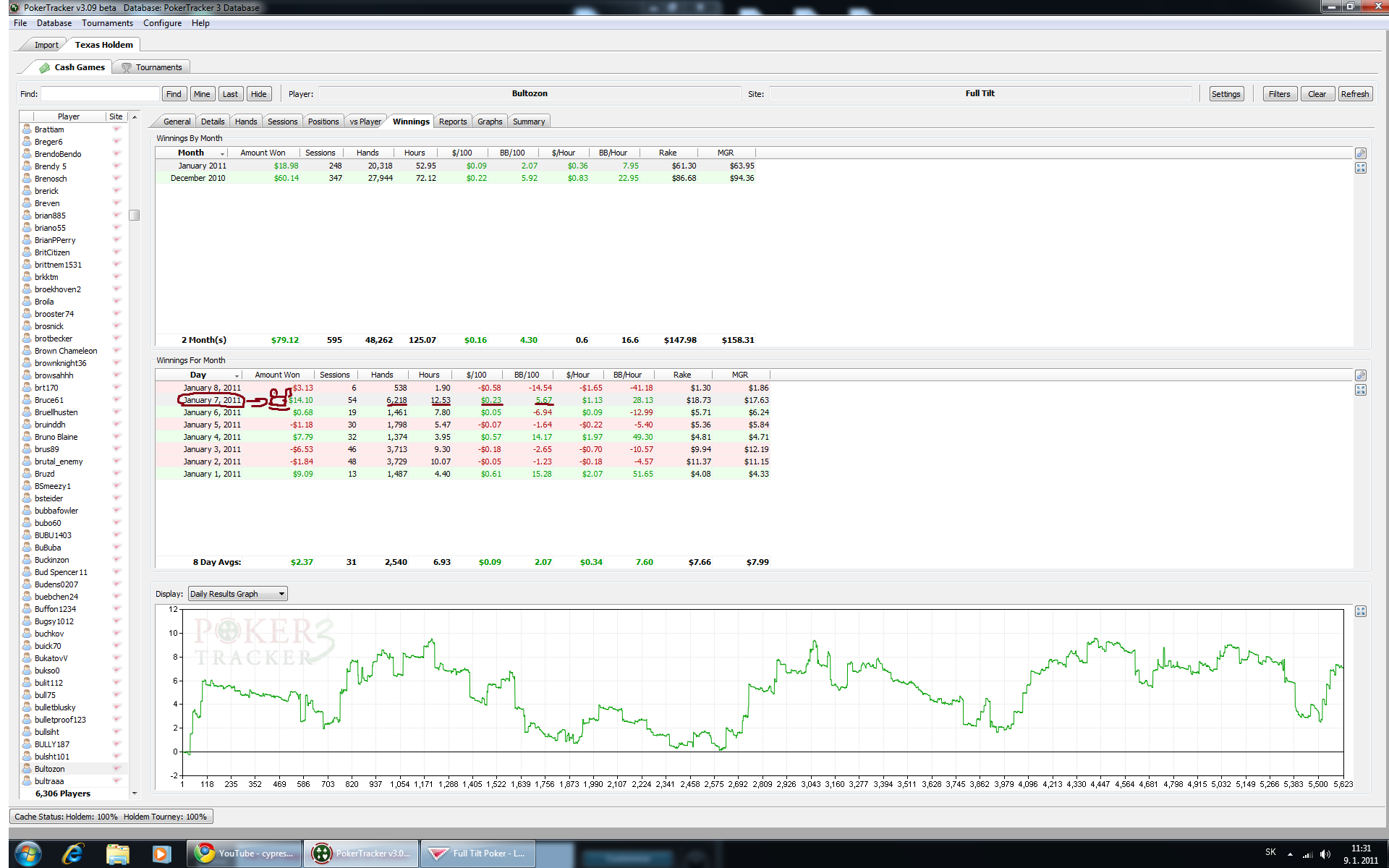Click the Find button
The image size is (1389, 868).
pos(174,94)
